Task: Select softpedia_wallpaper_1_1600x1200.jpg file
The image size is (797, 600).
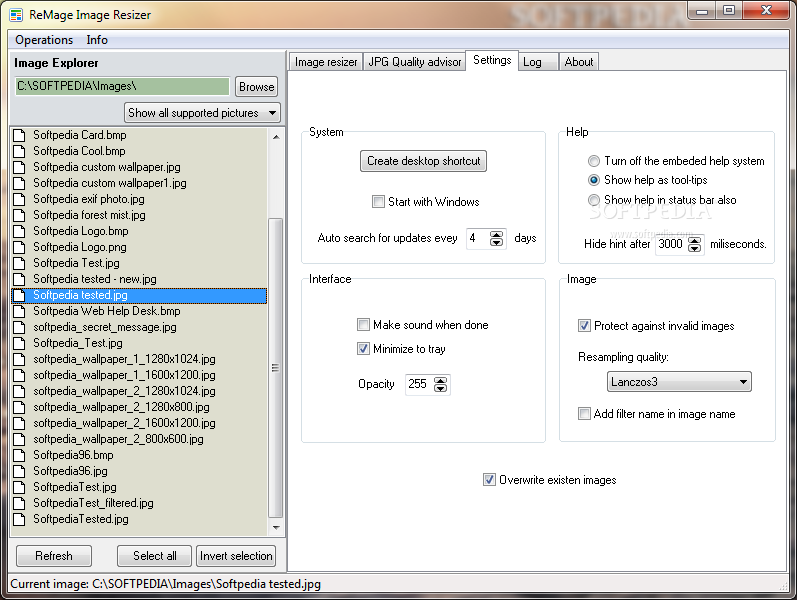Action: (x=125, y=375)
